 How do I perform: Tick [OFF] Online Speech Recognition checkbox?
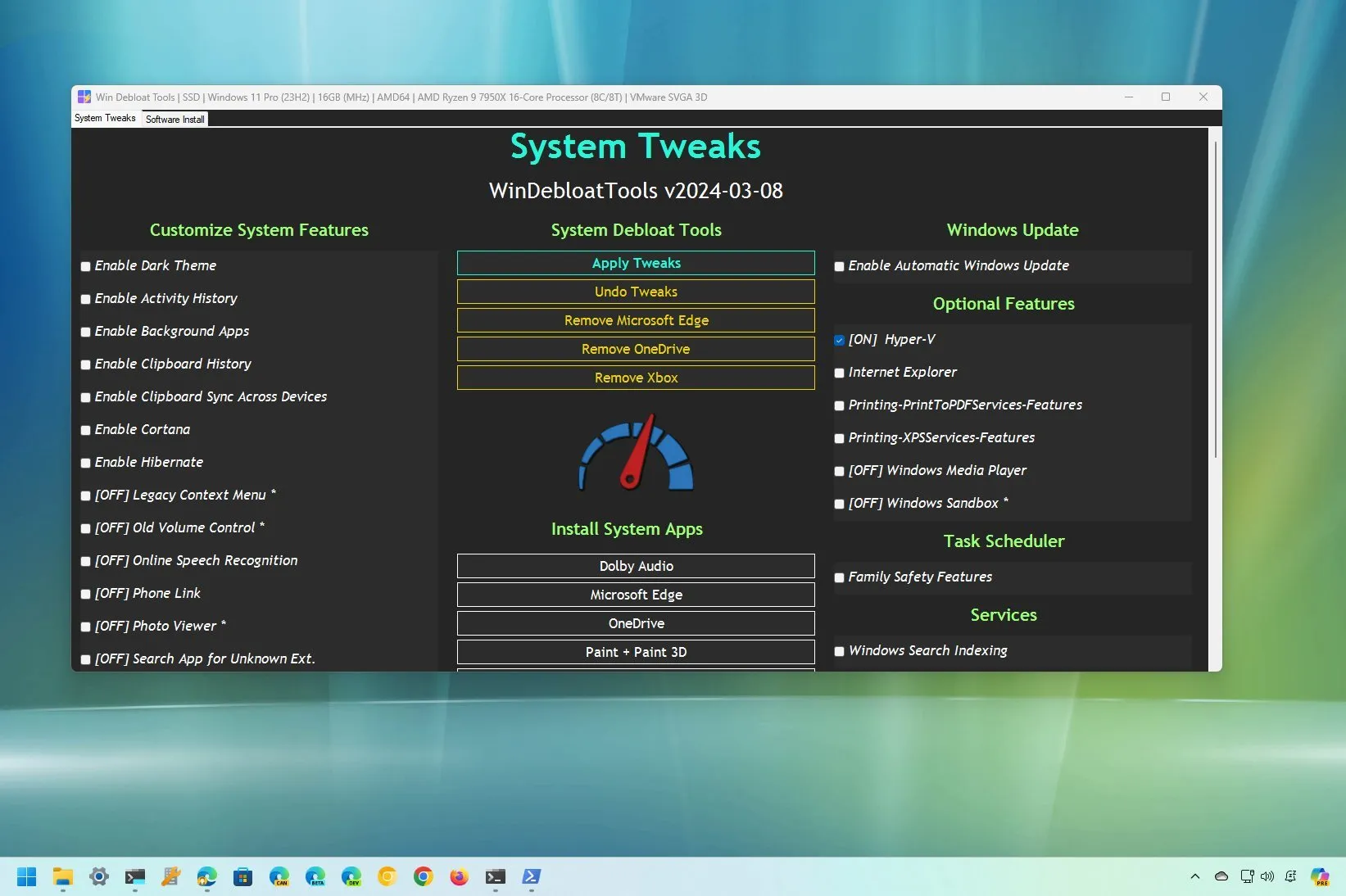point(85,561)
